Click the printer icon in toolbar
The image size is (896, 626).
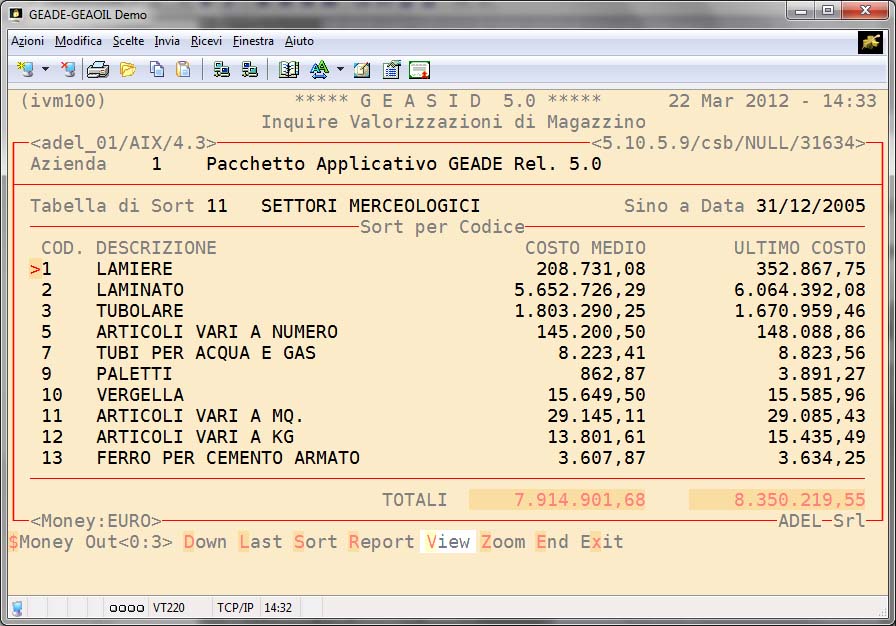pyautogui.click(x=97, y=69)
